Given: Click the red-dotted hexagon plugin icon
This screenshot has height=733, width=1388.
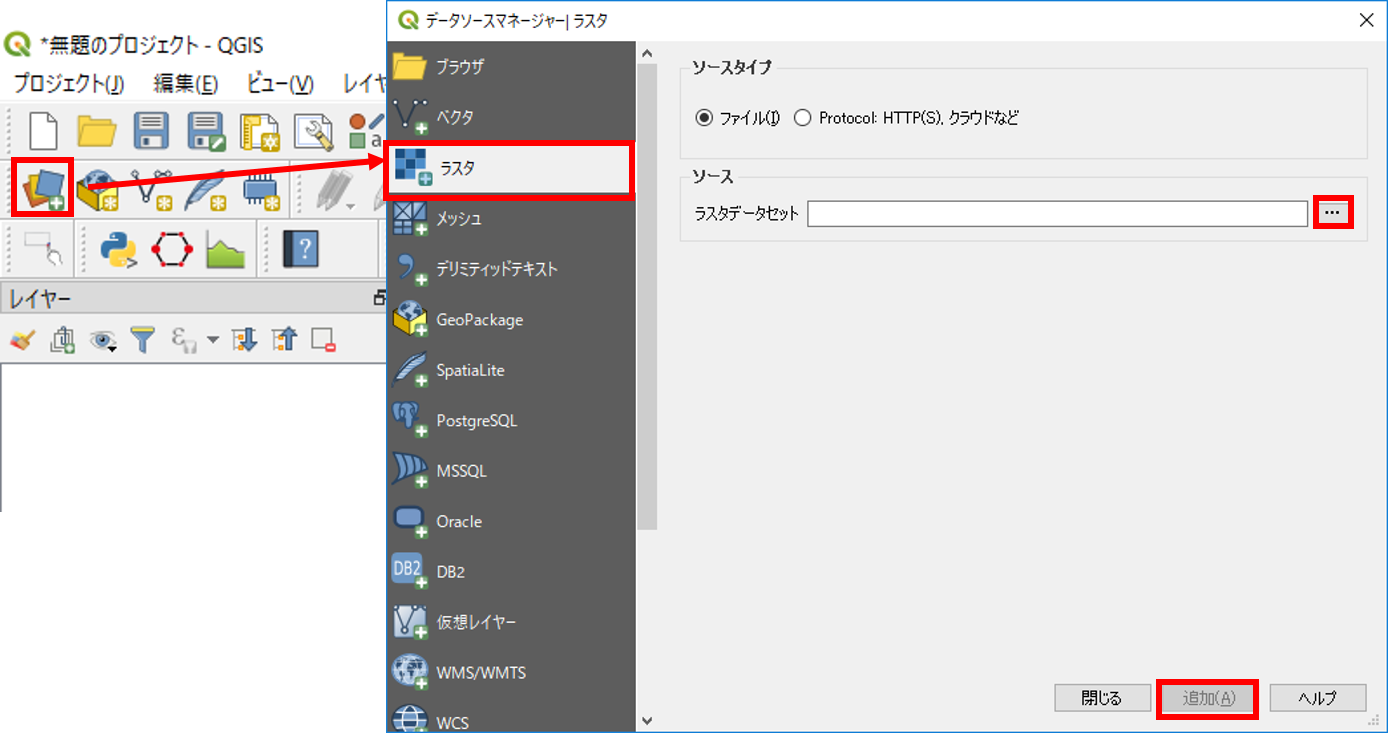Looking at the screenshot, I should tap(172, 249).
